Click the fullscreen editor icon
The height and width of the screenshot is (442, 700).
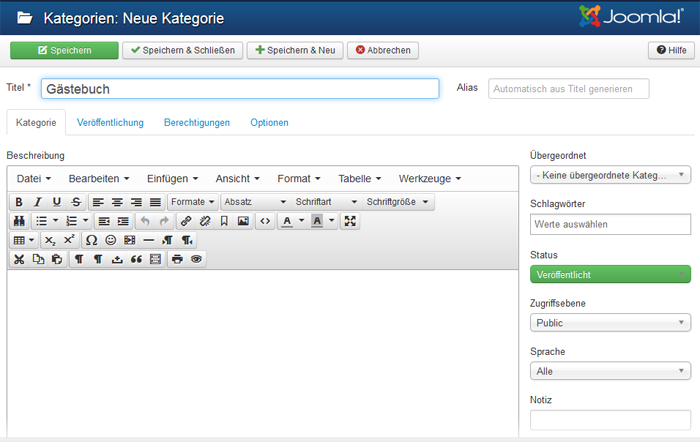[350, 221]
